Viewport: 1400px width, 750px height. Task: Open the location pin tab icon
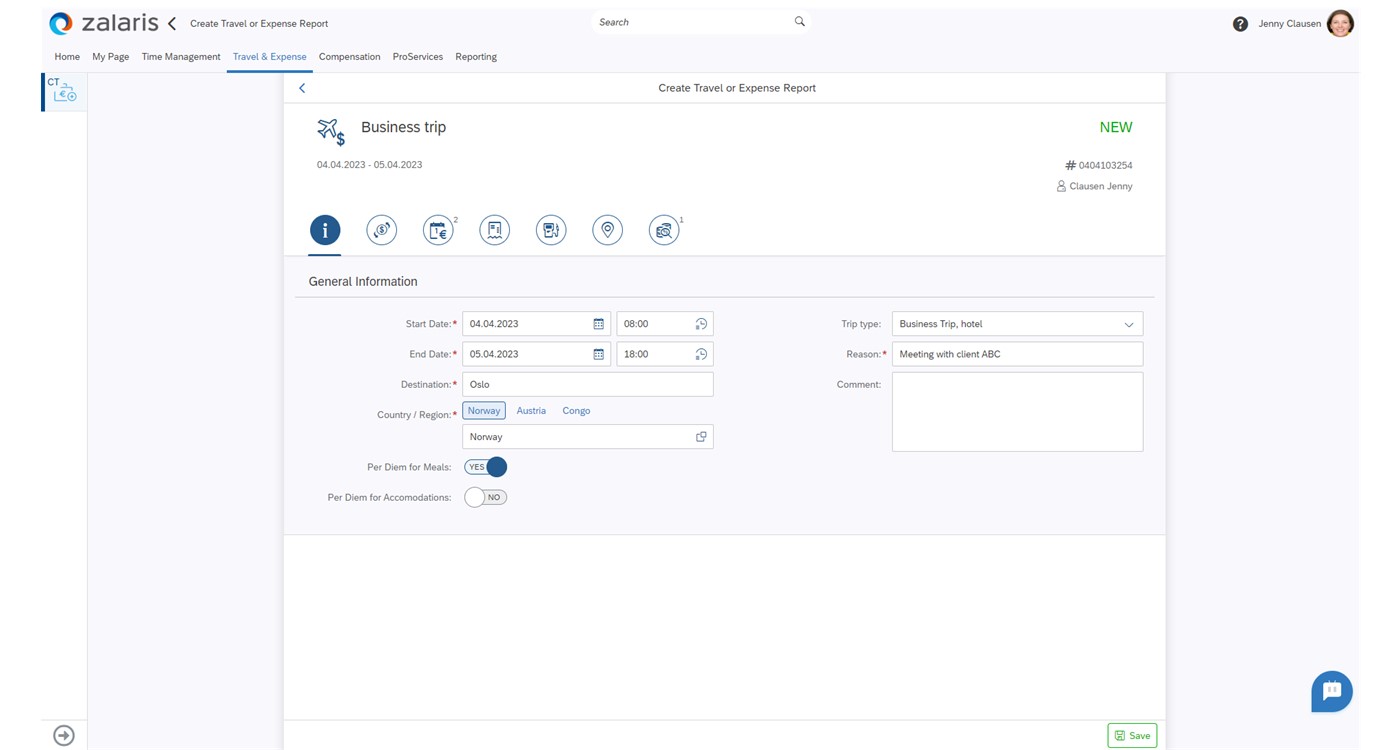[x=607, y=230]
